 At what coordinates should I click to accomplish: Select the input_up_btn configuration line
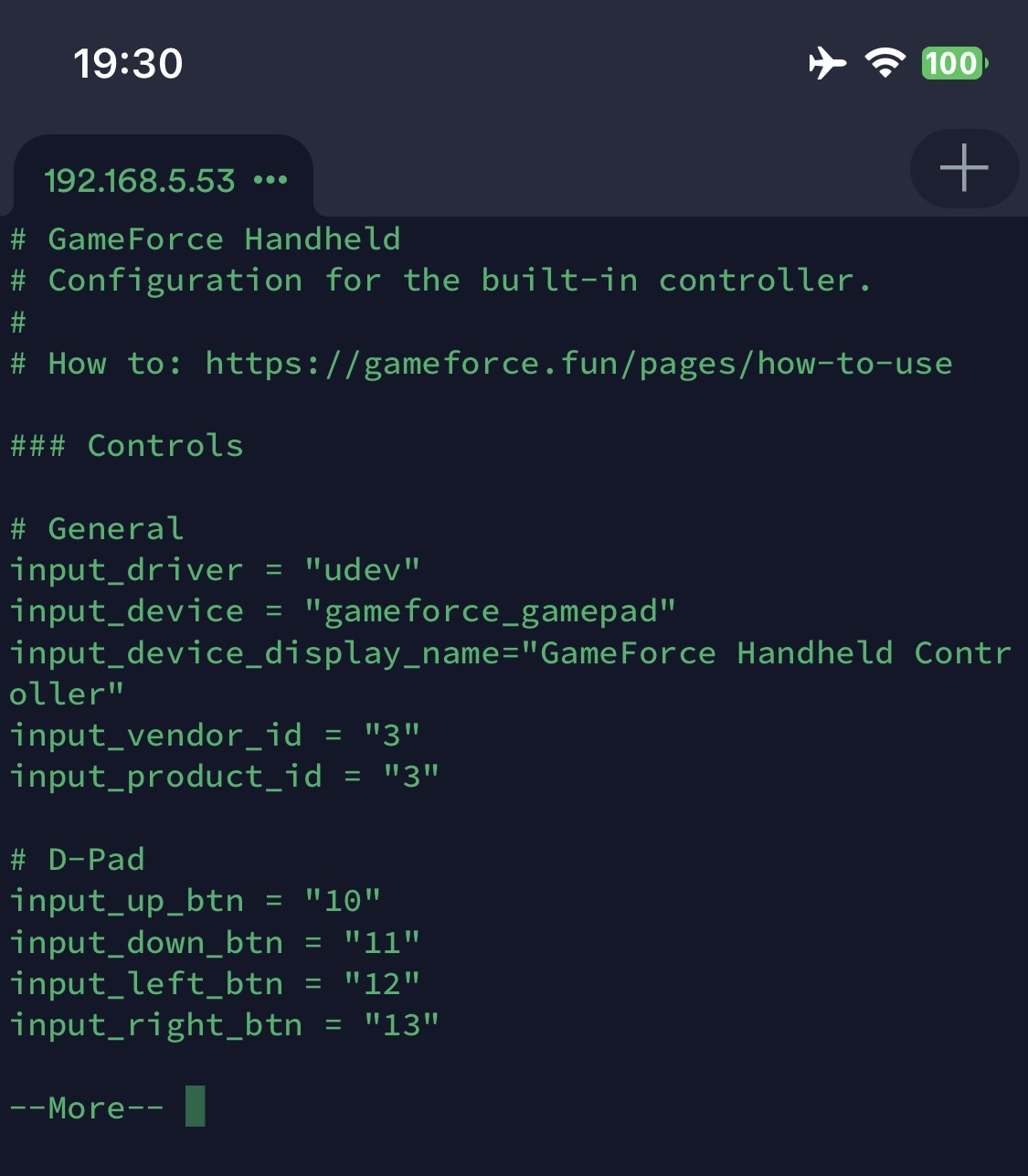coord(192,900)
